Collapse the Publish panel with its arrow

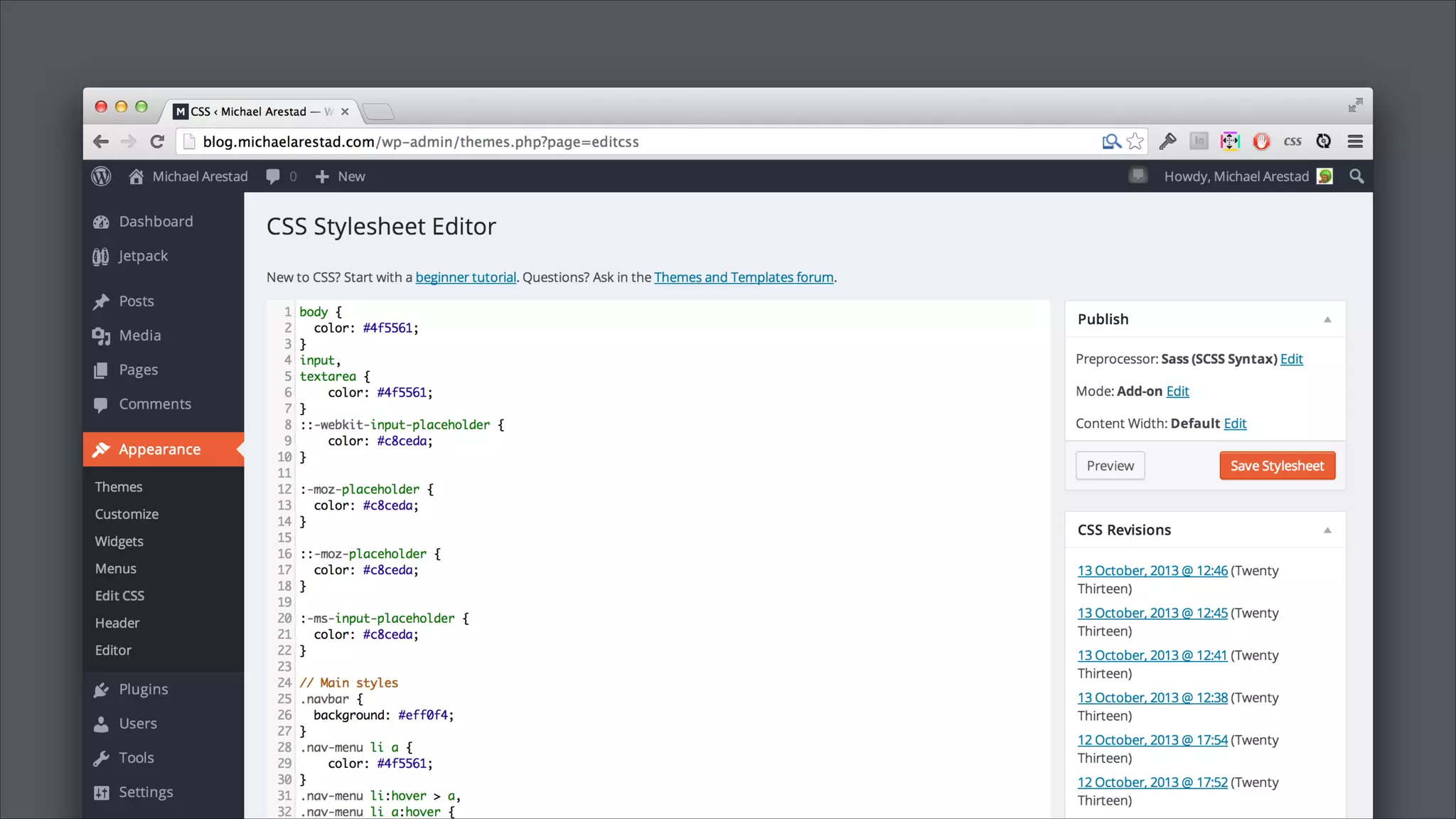(1327, 319)
